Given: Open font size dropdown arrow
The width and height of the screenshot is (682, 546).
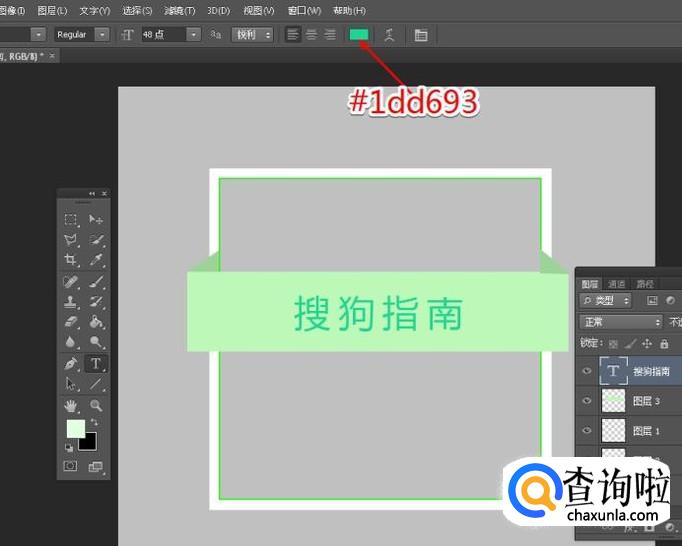Looking at the screenshot, I should click(194, 34).
